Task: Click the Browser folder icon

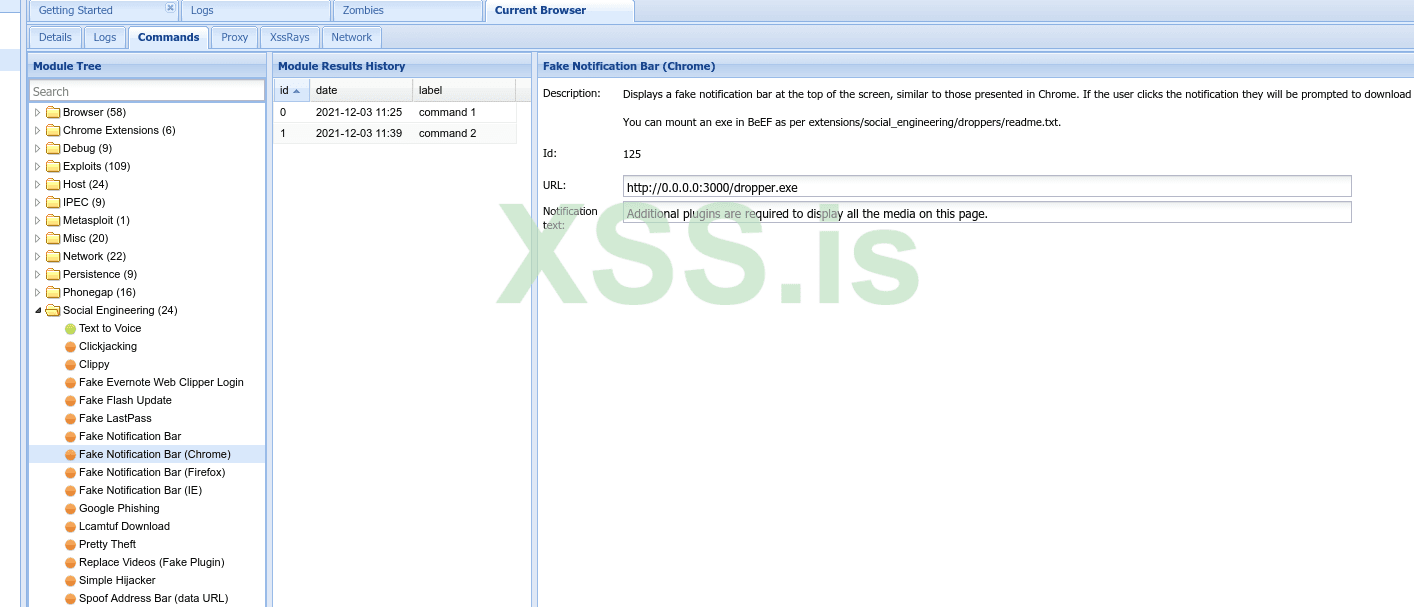Action: click(53, 112)
